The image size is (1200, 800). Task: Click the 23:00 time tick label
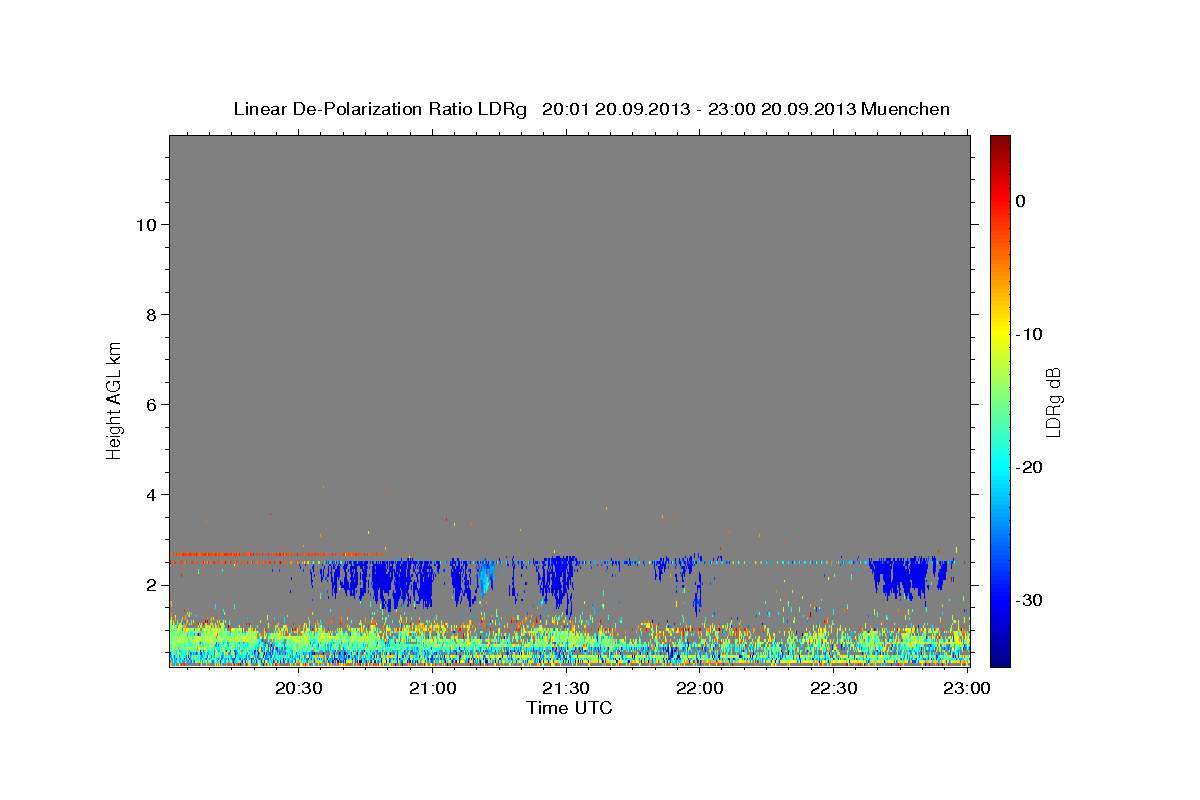[966, 688]
